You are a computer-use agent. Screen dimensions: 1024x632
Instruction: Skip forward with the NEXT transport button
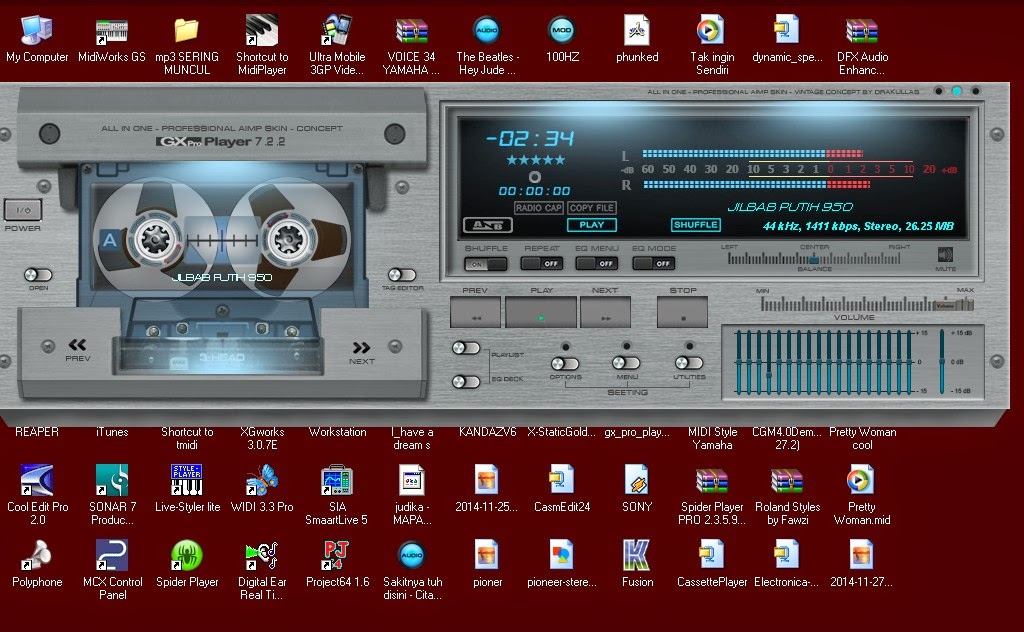(x=605, y=312)
